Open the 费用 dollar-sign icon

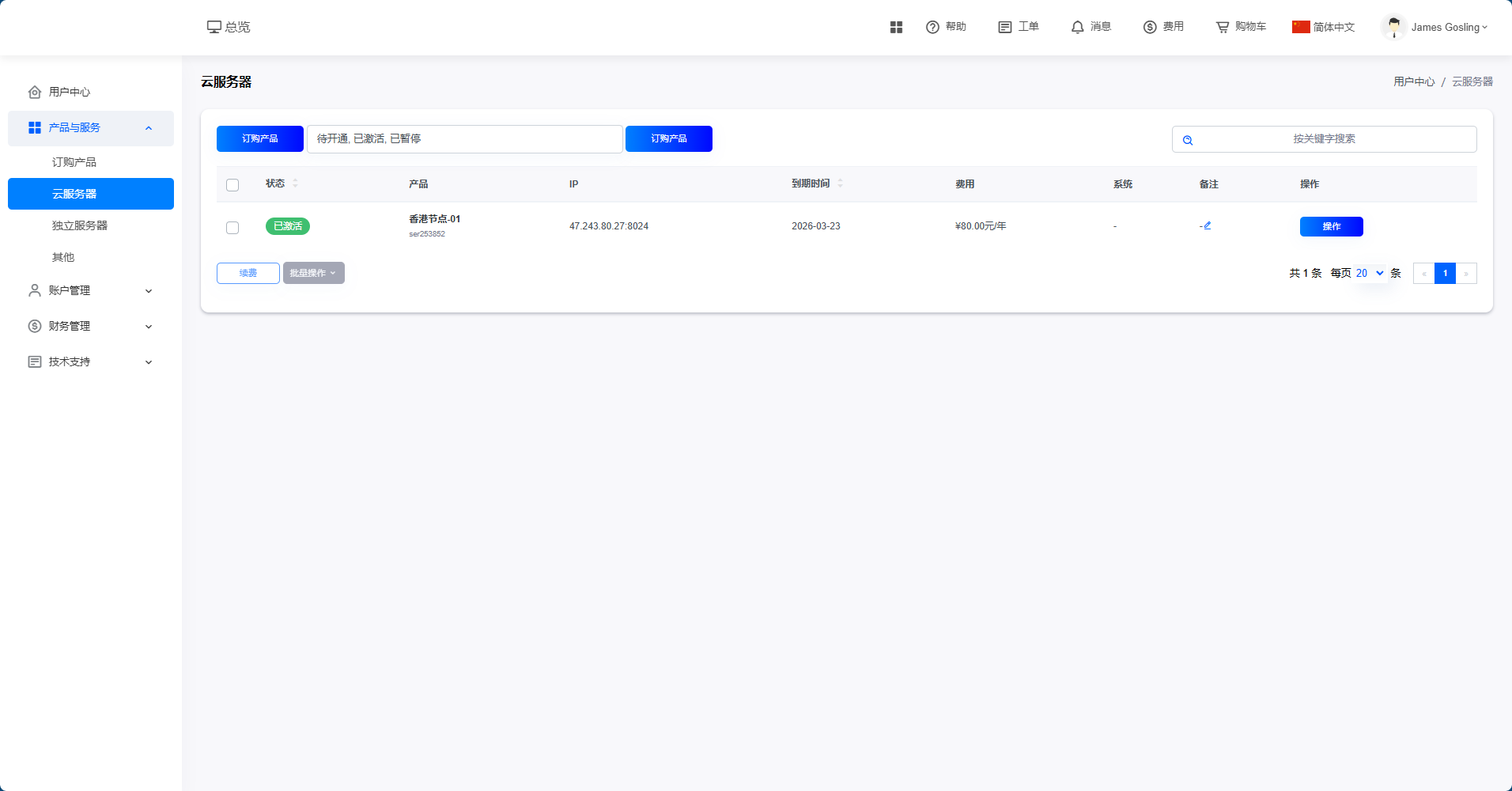[1150, 27]
